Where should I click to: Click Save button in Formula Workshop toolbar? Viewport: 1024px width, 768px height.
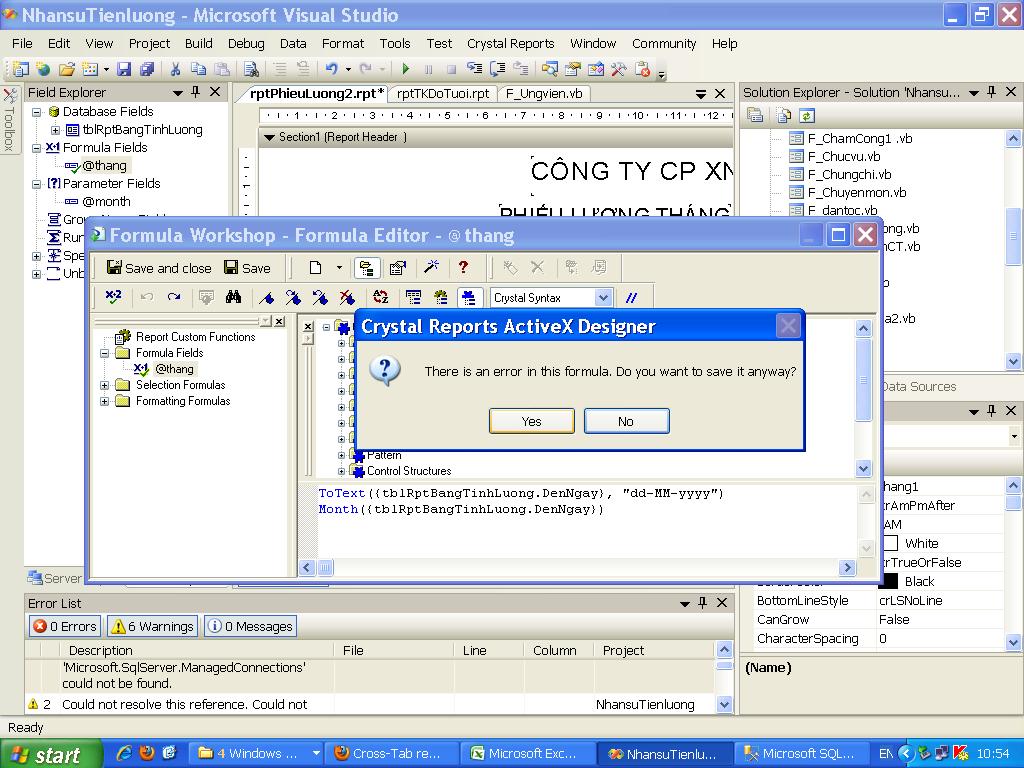click(x=248, y=268)
